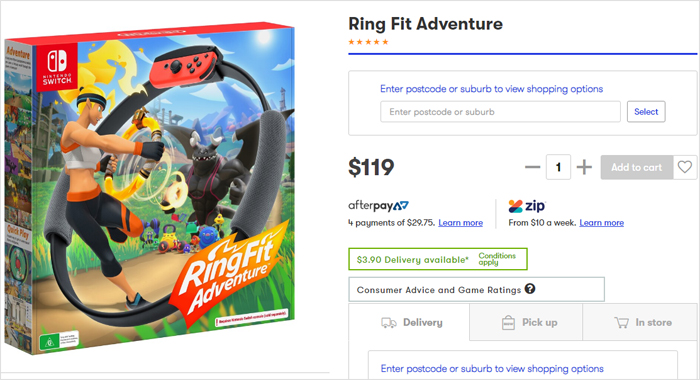The image size is (700, 380).
Task: Focus the postcode or suburb input field
Action: tap(500, 112)
